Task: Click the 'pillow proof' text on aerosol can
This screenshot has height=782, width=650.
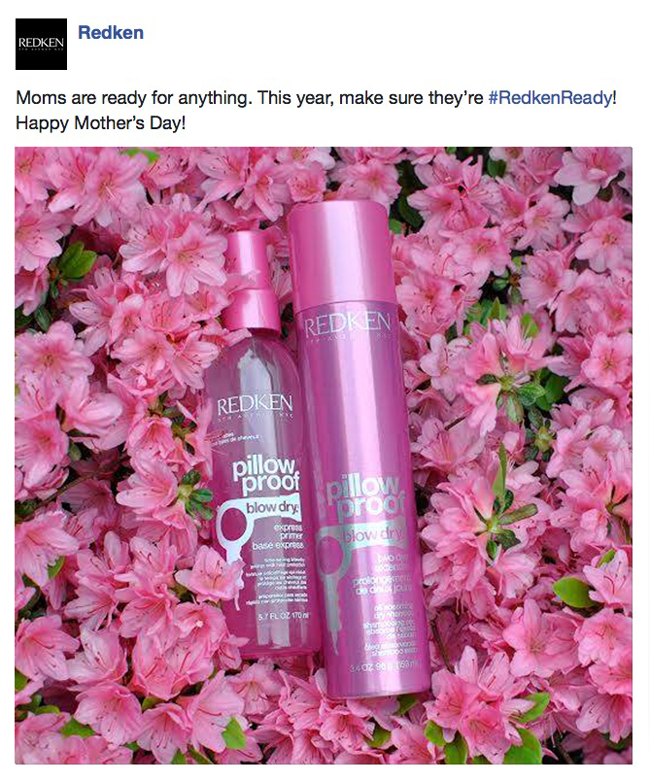Action: (366, 497)
